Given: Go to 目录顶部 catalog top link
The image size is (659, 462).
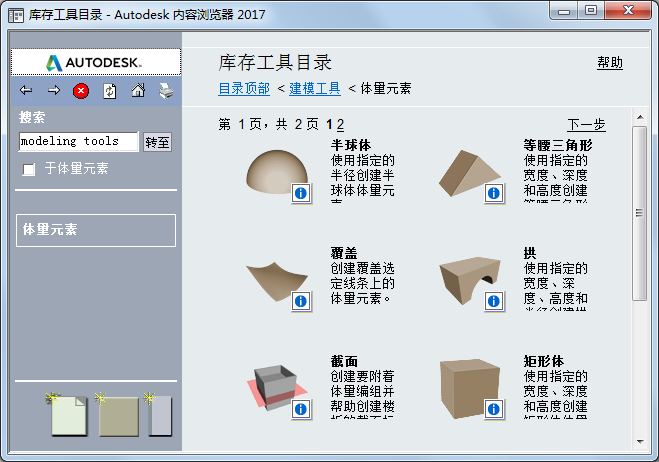Looking at the screenshot, I should [244, 88].
